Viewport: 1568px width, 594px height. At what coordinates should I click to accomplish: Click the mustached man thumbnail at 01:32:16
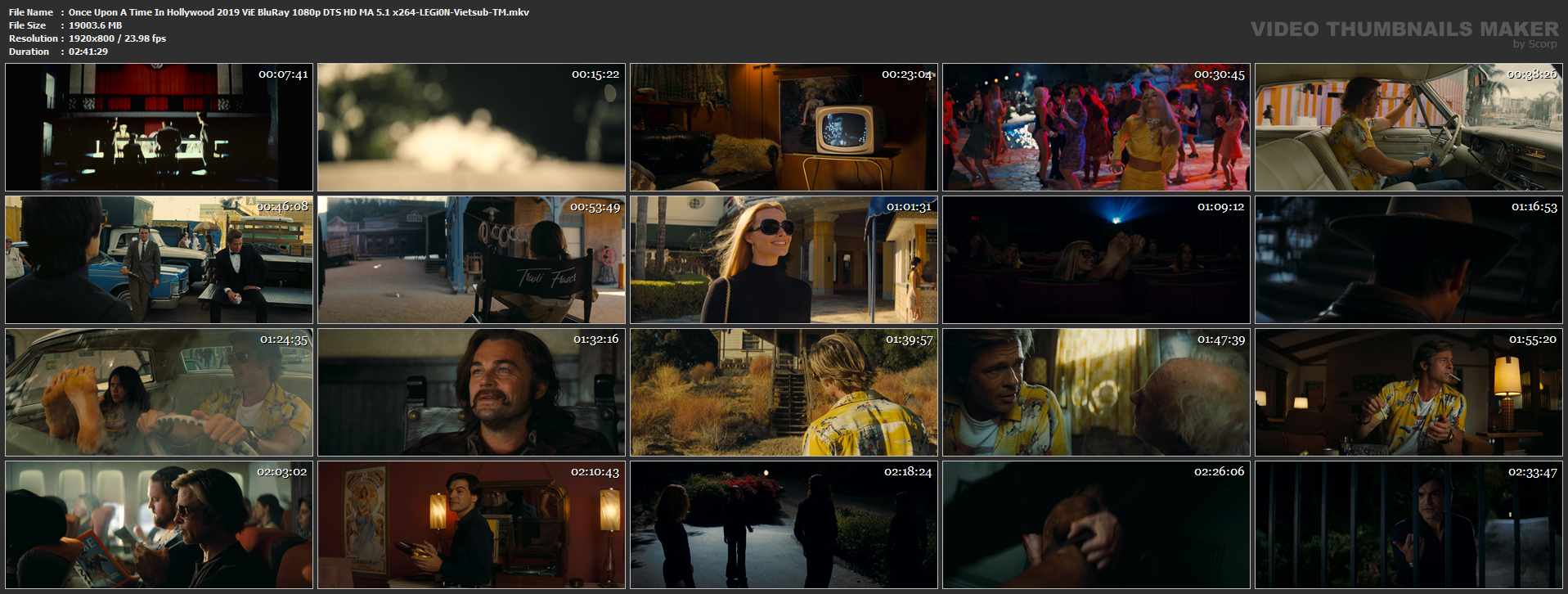(x=471, y=393)
